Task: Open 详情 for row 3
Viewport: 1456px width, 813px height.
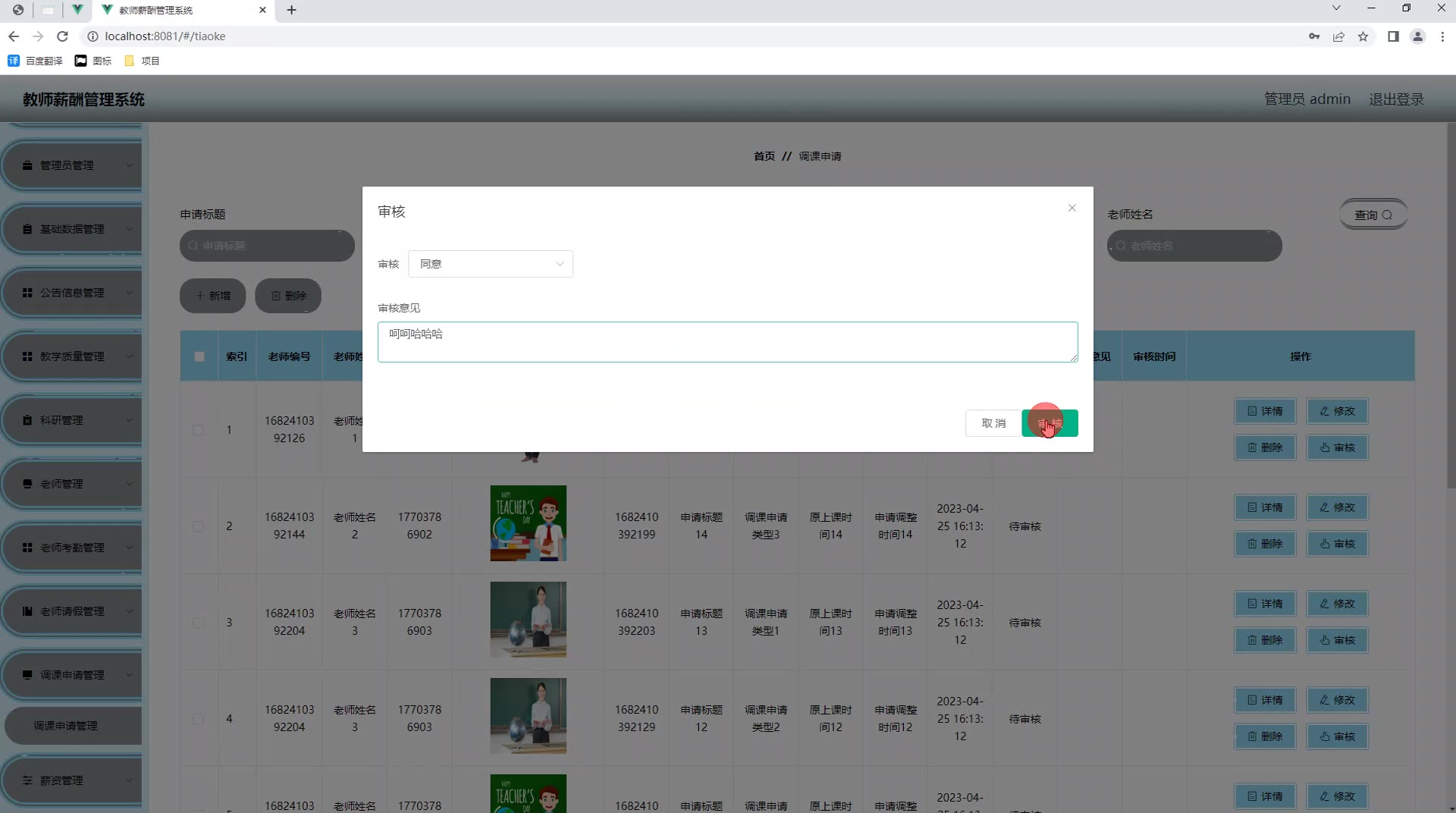Action: click(x=1265, y=604)
